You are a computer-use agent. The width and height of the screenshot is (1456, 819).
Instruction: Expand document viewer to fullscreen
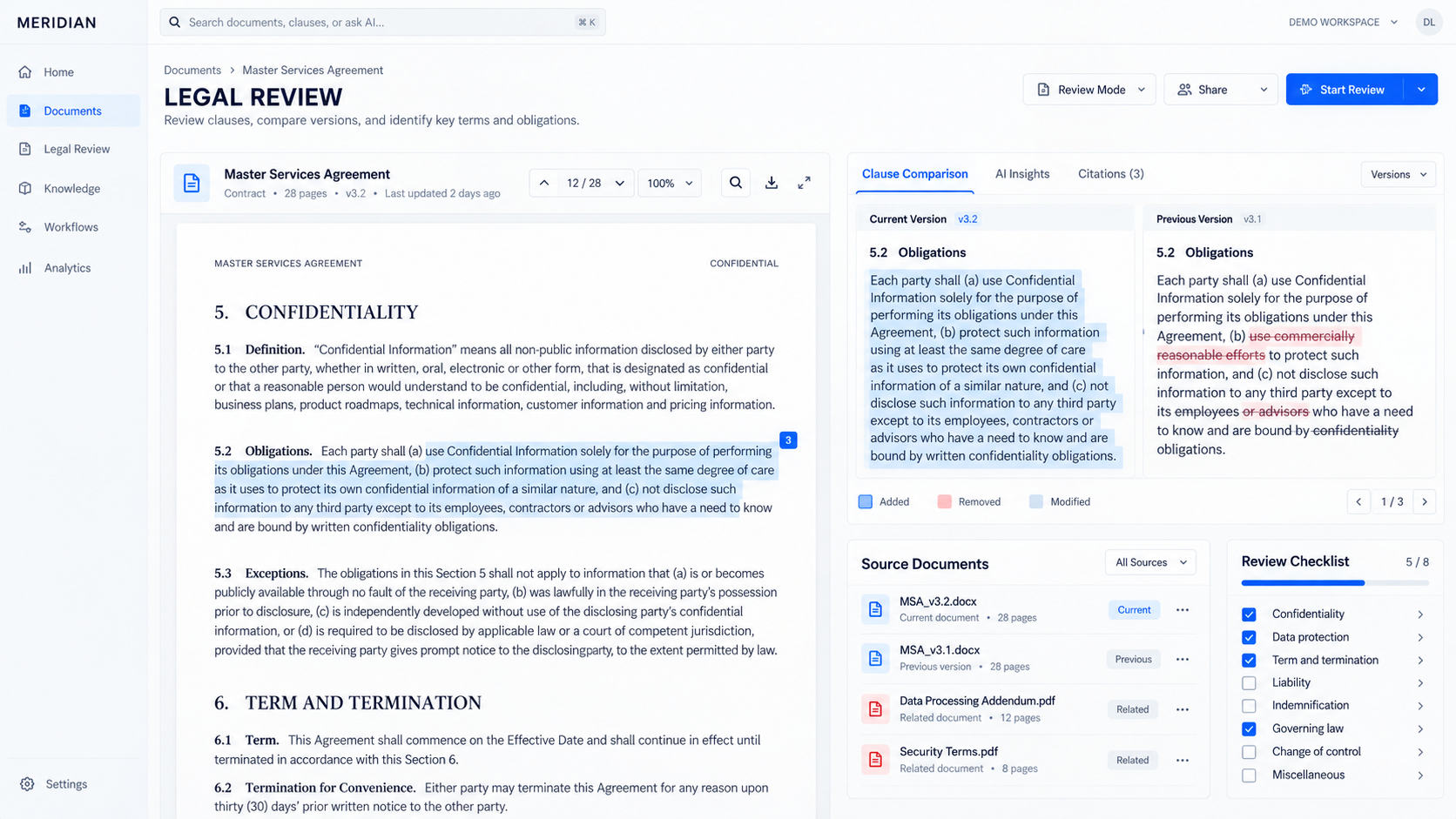[805, 183]
